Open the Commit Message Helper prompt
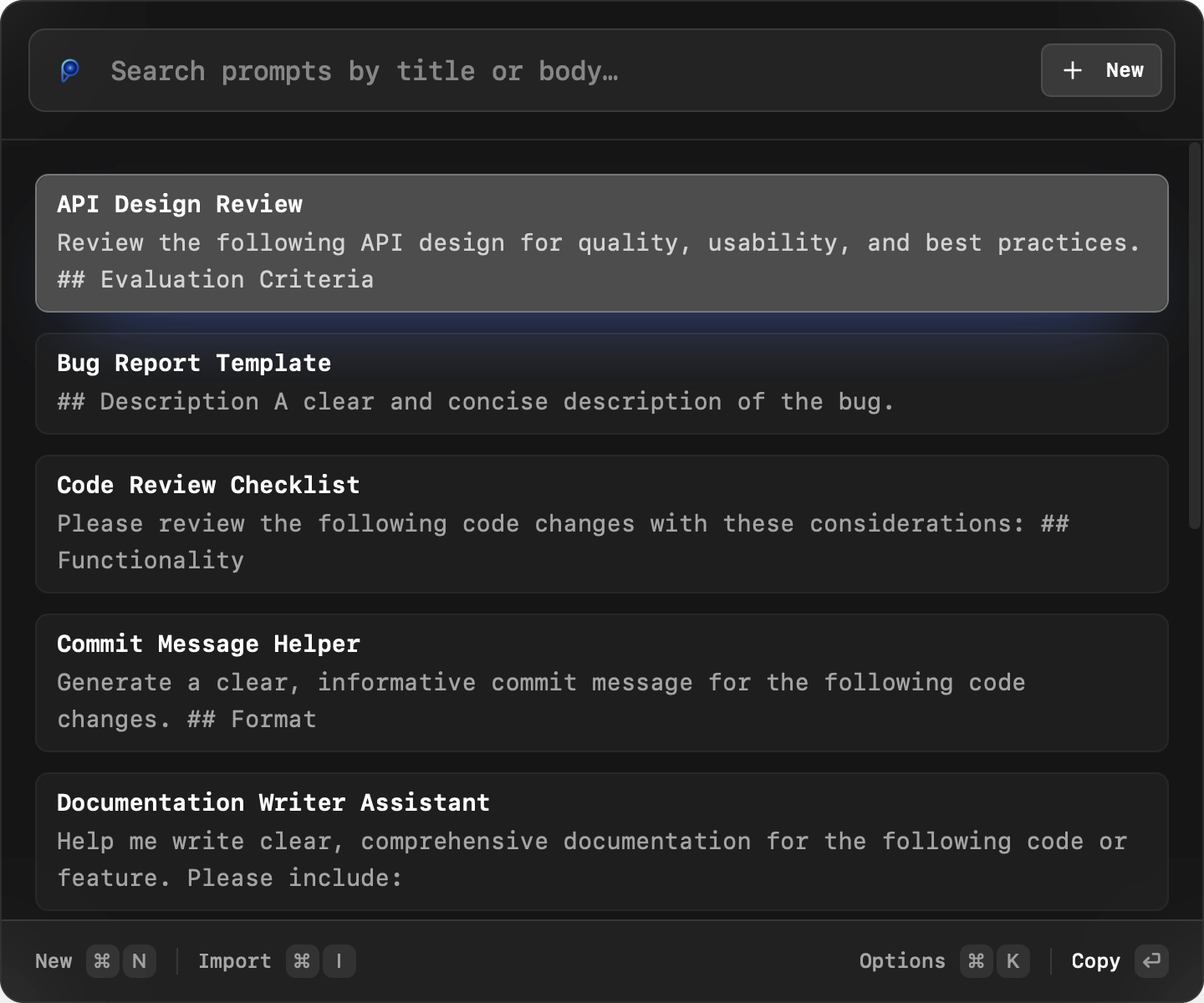 pyautogui.click(x=600, y=681)
